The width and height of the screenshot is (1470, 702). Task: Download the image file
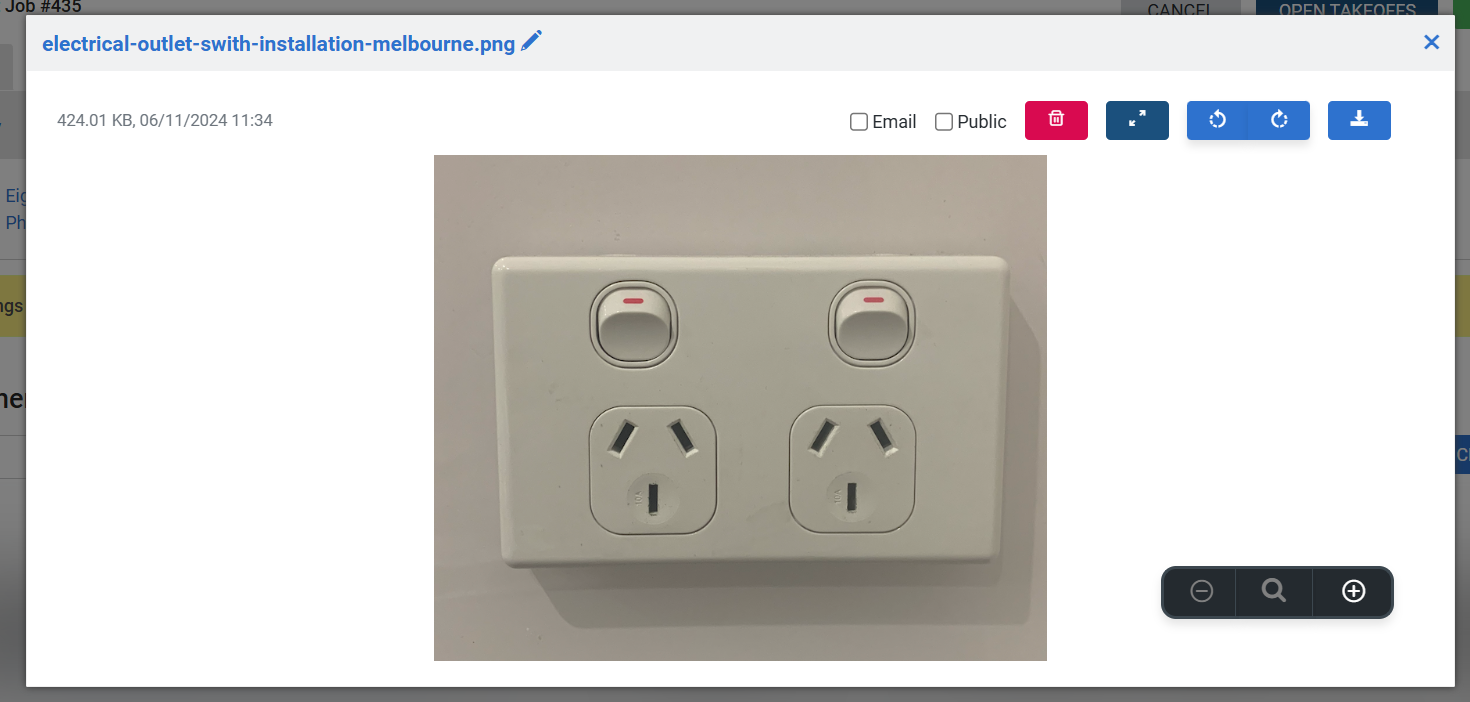[x=1359, y=120]
